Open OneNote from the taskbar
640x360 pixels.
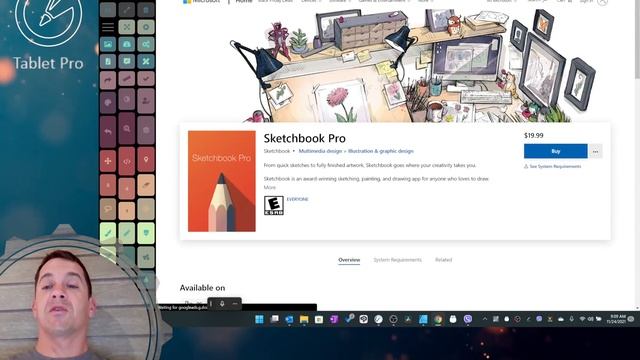(334, 319)
